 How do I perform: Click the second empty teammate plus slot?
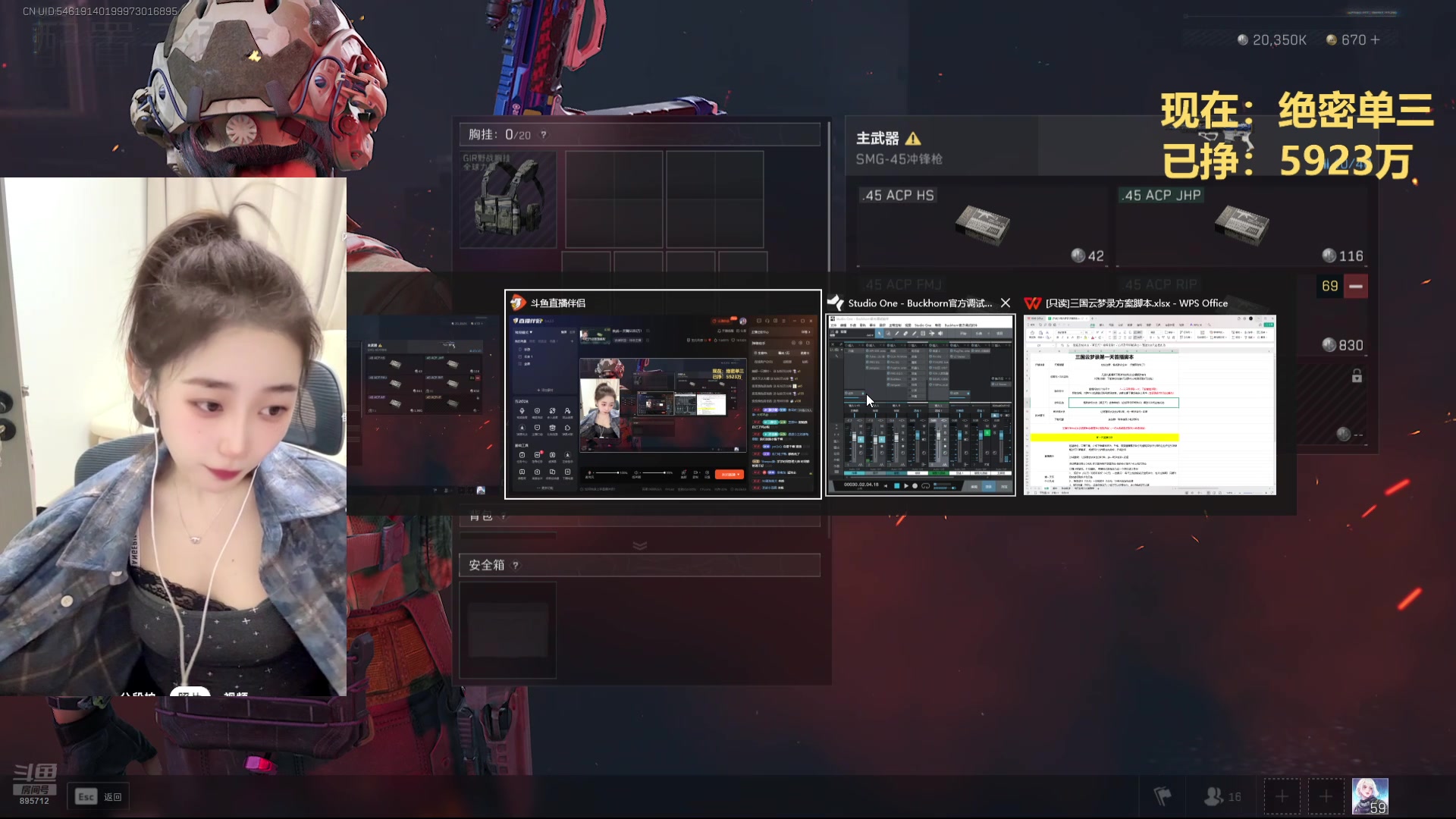[x=1326, y=796]
